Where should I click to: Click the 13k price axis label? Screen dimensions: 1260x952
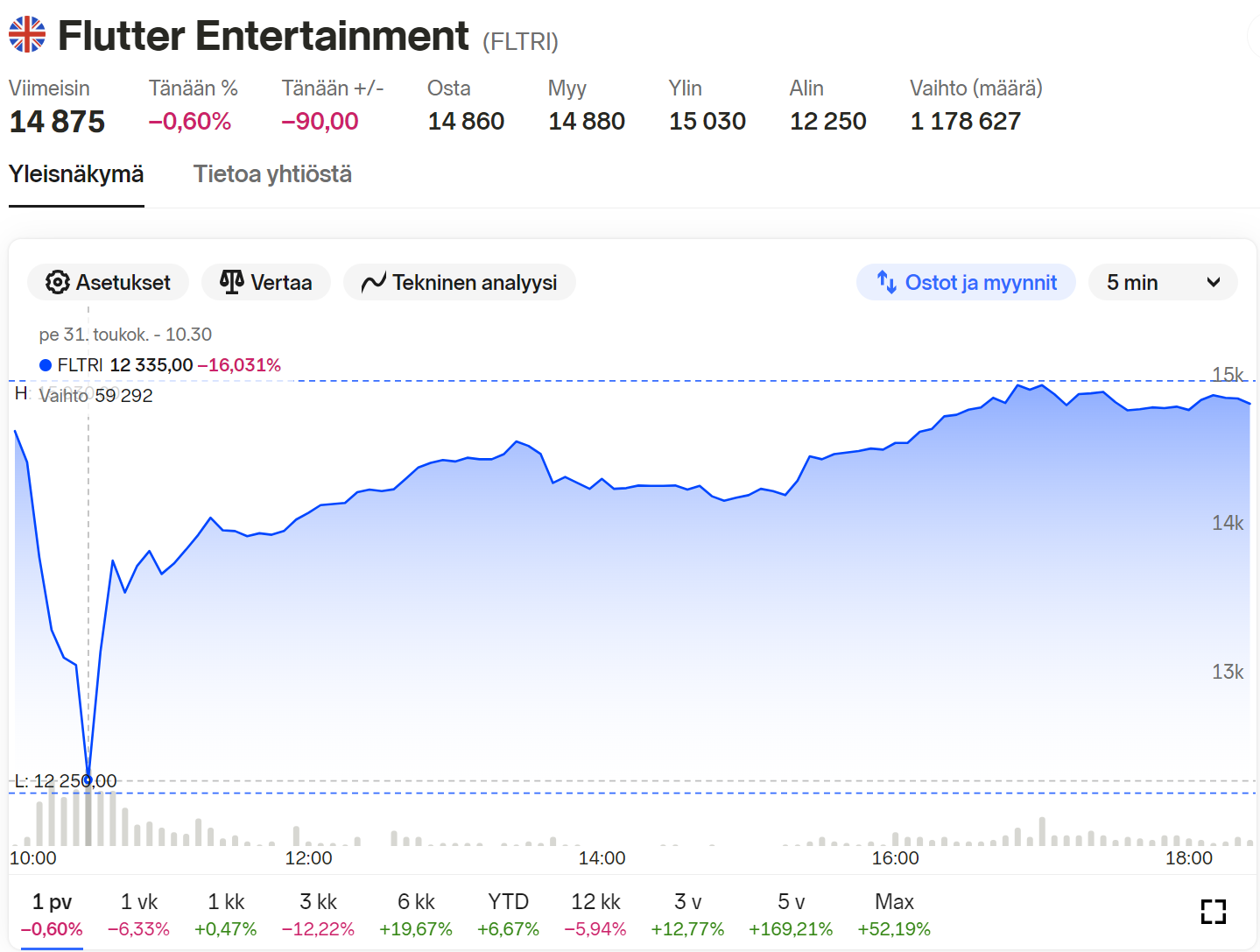click(x=1228, y=672)
